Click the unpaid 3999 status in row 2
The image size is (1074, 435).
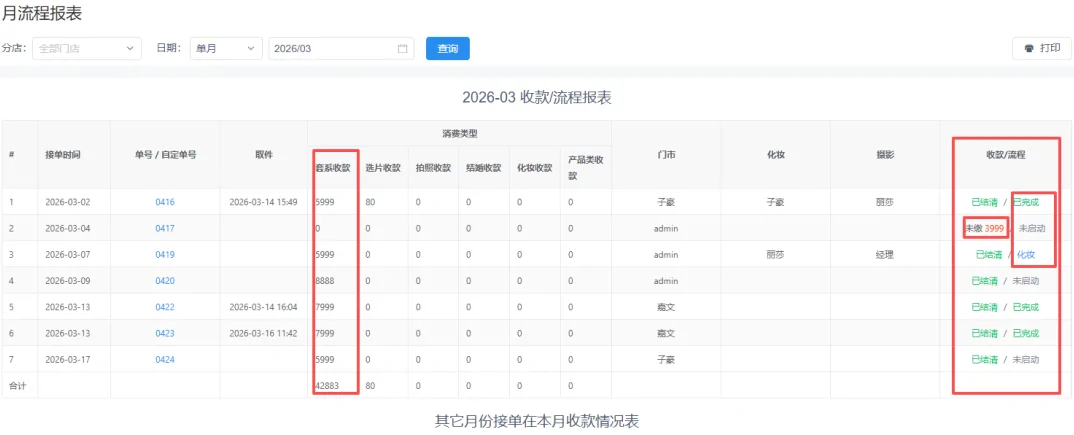tap(984, 229)
